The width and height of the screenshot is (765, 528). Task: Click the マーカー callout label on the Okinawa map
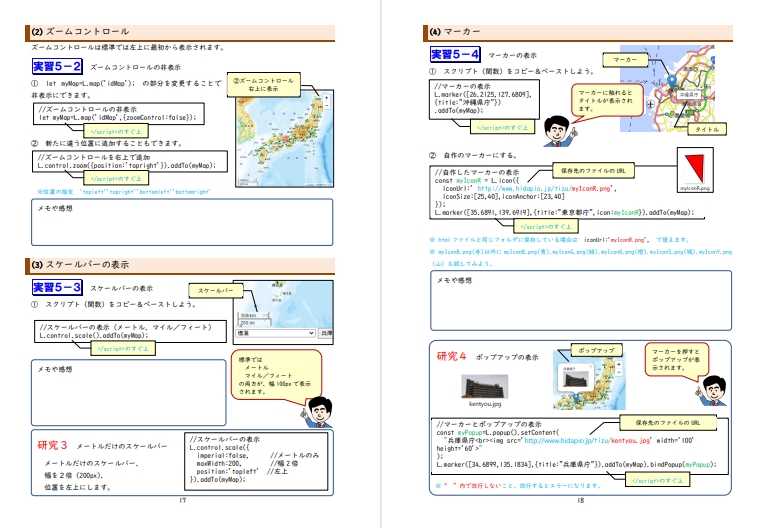coord(625,60)
